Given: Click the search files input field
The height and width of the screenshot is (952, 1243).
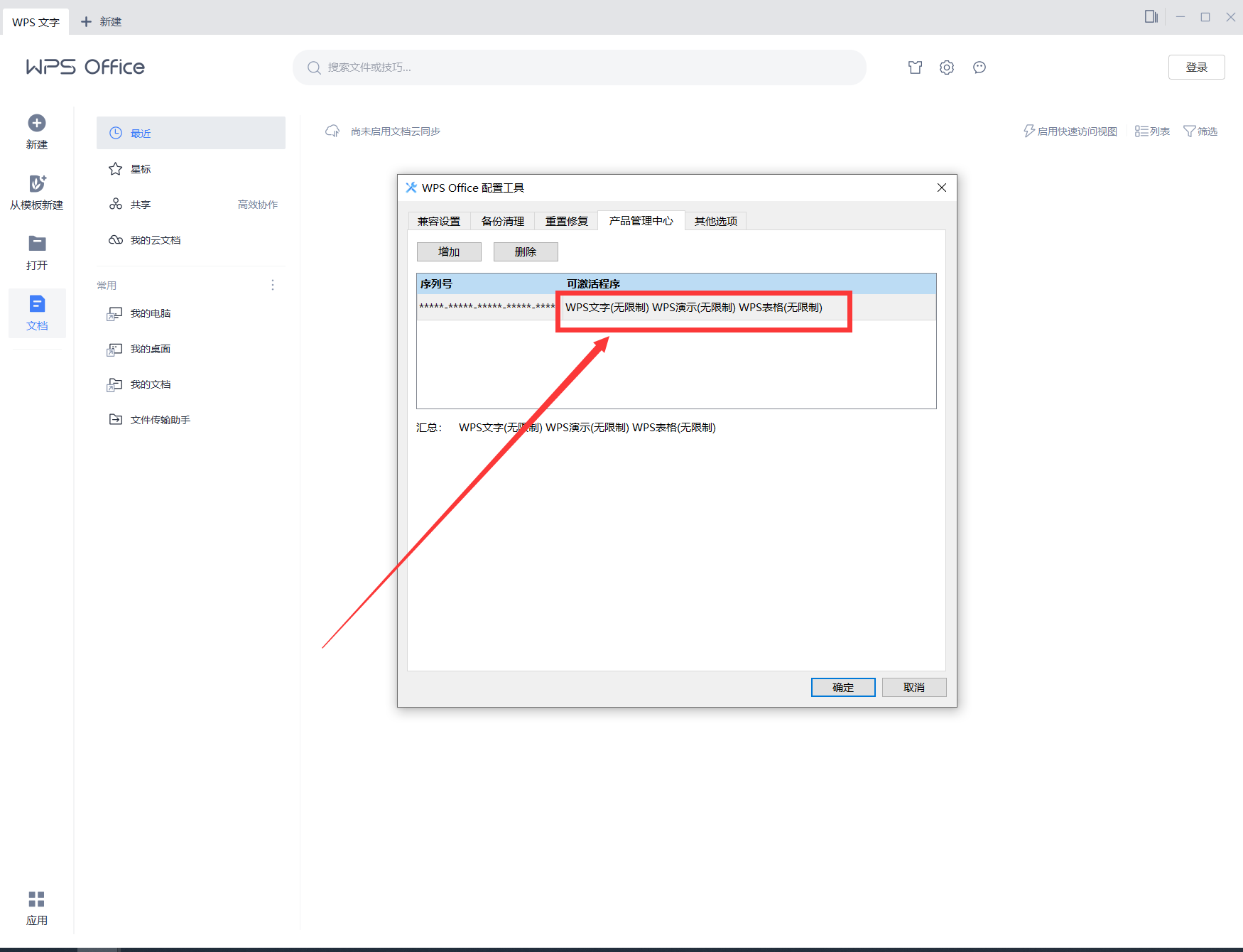Looking at the screenshot, I should tap(580, 67).
